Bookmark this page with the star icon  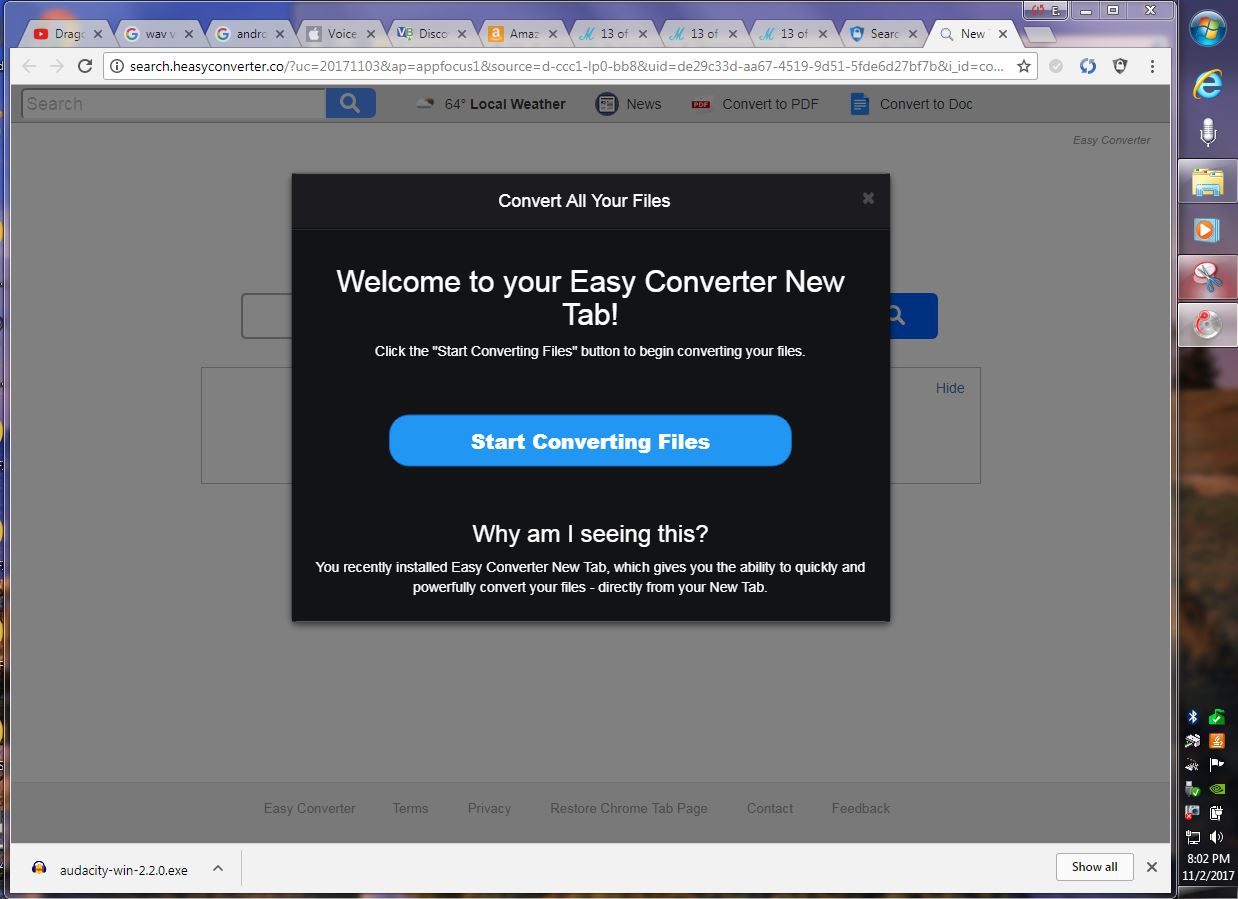(x=1024, y=66)
